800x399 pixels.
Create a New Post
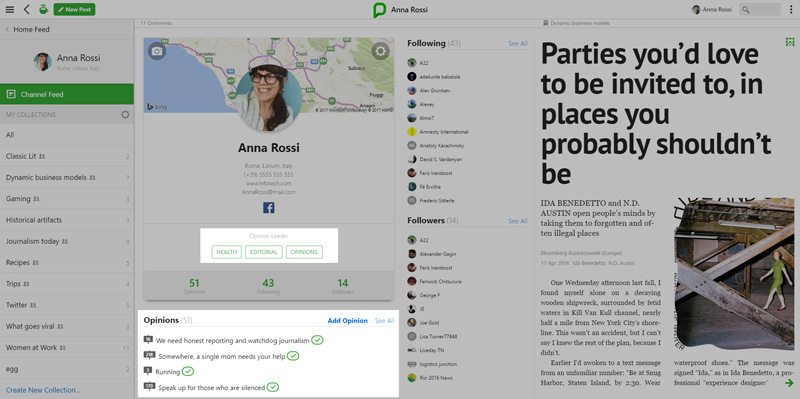pyautogui.click(x=74, y=9)
